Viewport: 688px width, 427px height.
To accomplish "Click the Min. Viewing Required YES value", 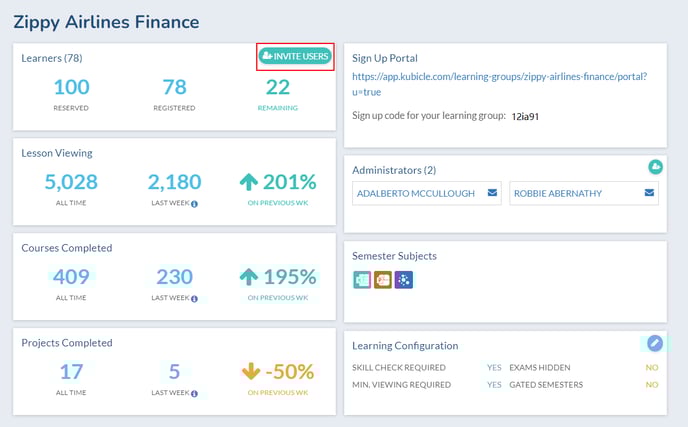I will (x=494, y=384).
